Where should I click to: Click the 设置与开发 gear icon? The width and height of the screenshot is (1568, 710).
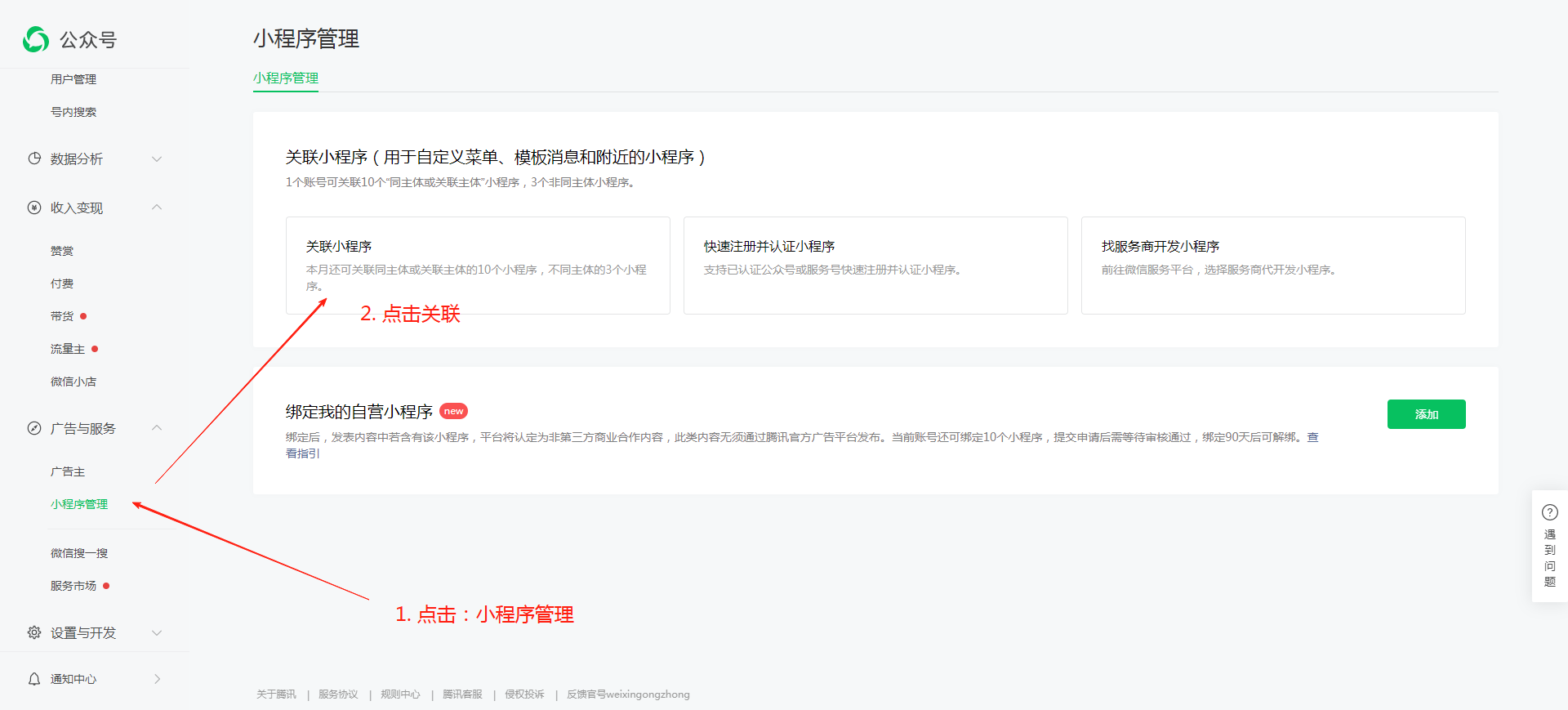pos(34,632)
